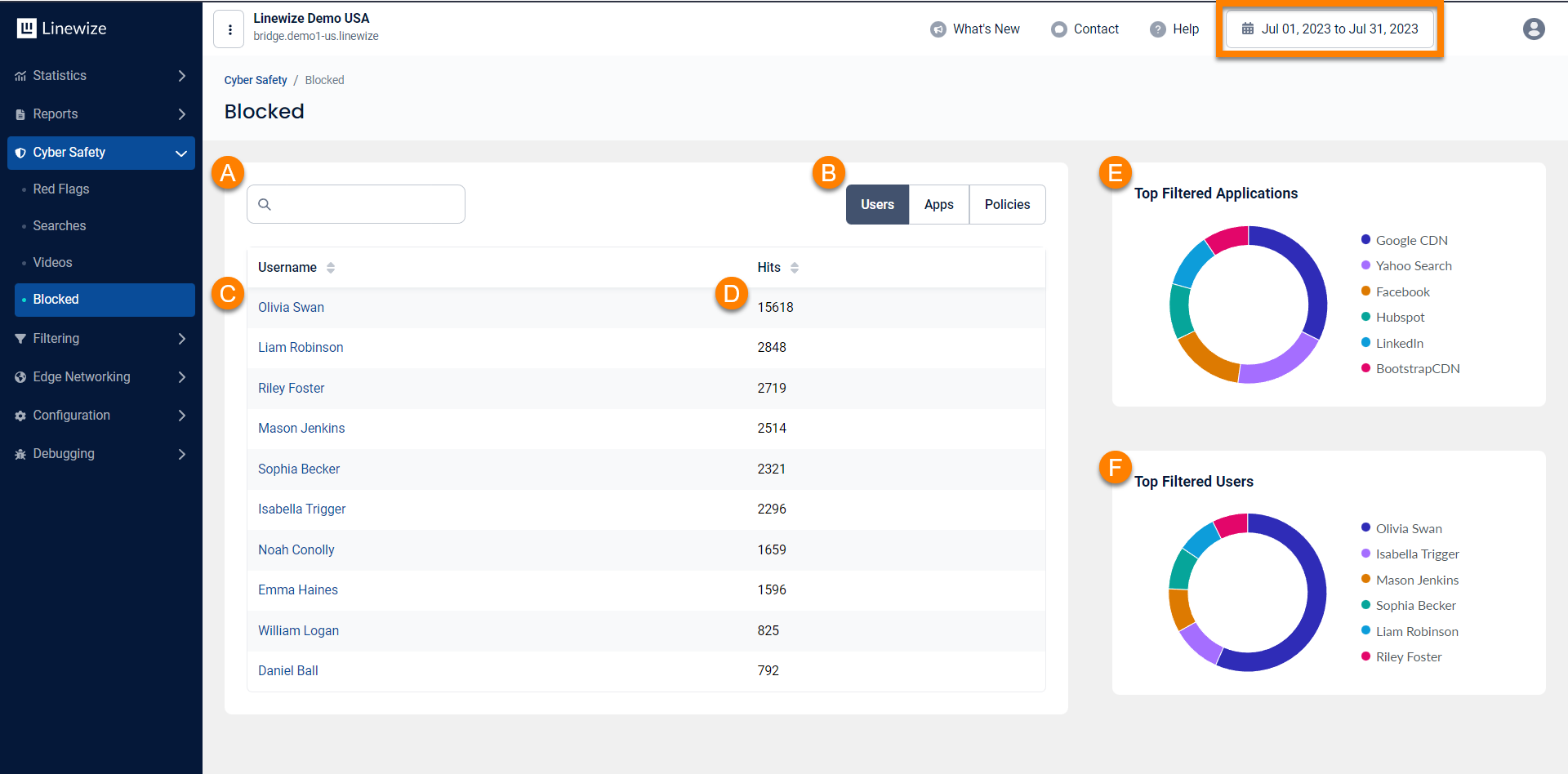The height and width of the screenshot is (774, 1568).
Task: Click the What's New megaphone icon
Action: 938,29
